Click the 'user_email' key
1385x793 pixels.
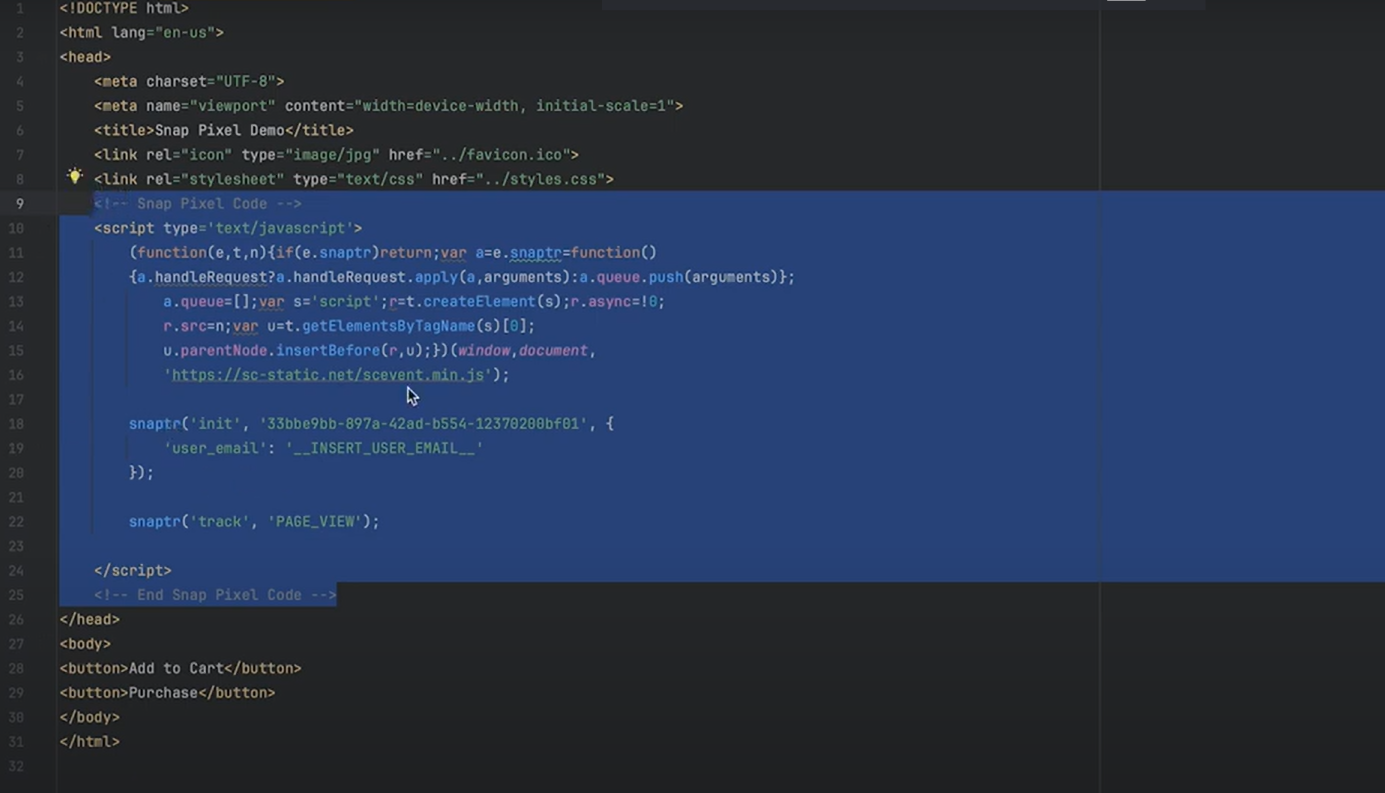point(215,448)
